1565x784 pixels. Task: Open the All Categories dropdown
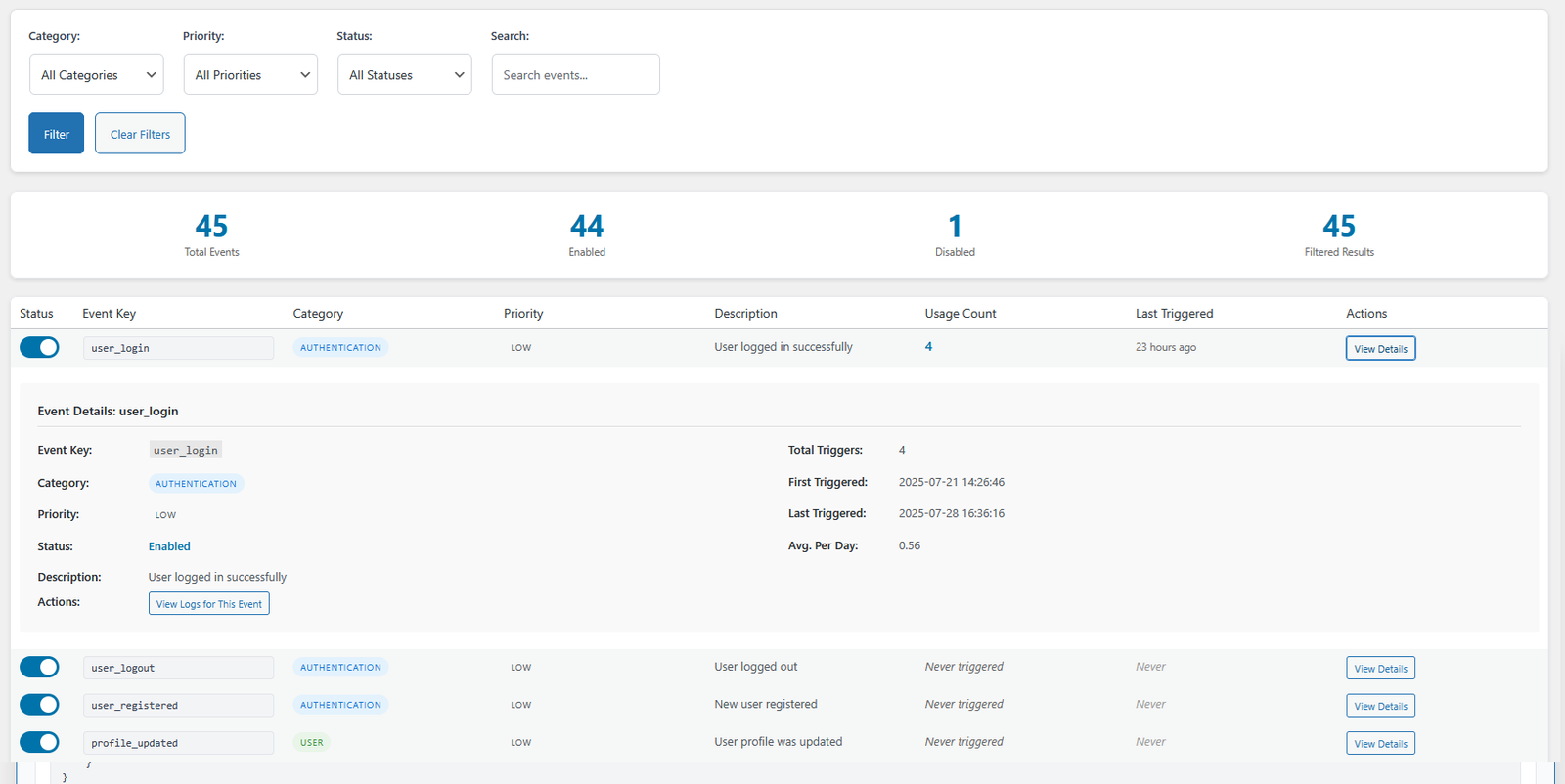point(97,74)
